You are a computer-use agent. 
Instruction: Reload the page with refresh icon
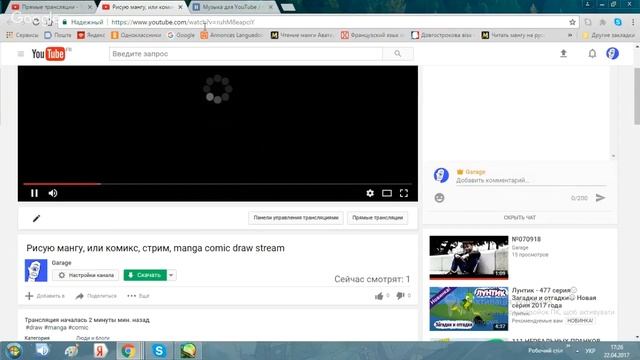click(x=36, y=22)
